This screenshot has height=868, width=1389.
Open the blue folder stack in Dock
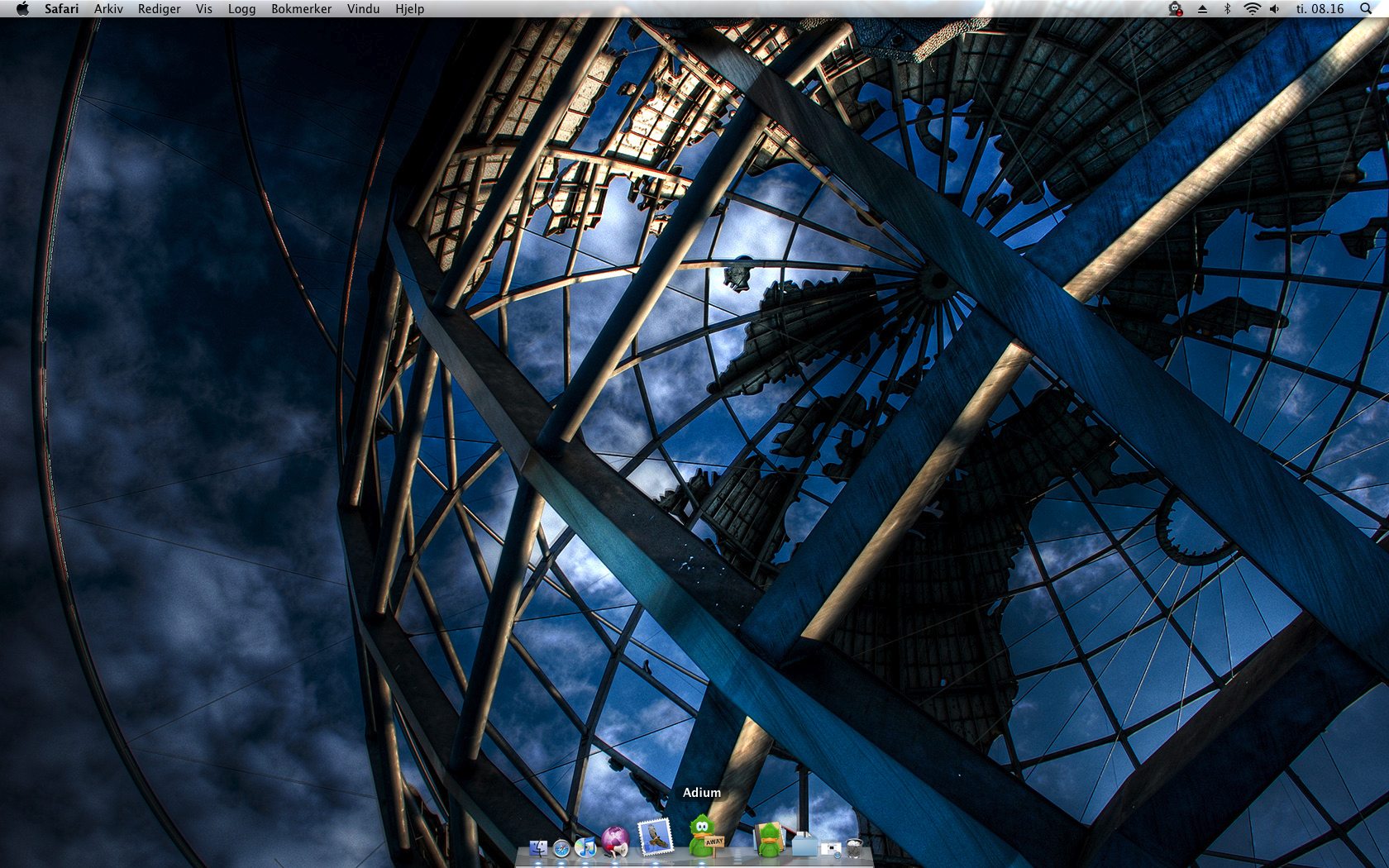point(804,845)
